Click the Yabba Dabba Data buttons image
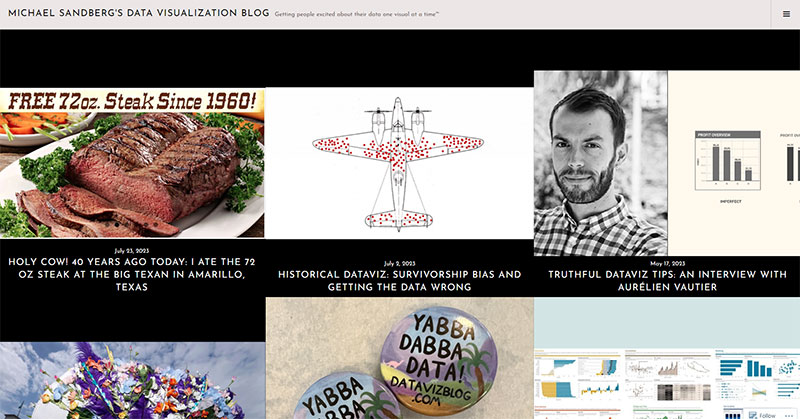 click(399, 358)
